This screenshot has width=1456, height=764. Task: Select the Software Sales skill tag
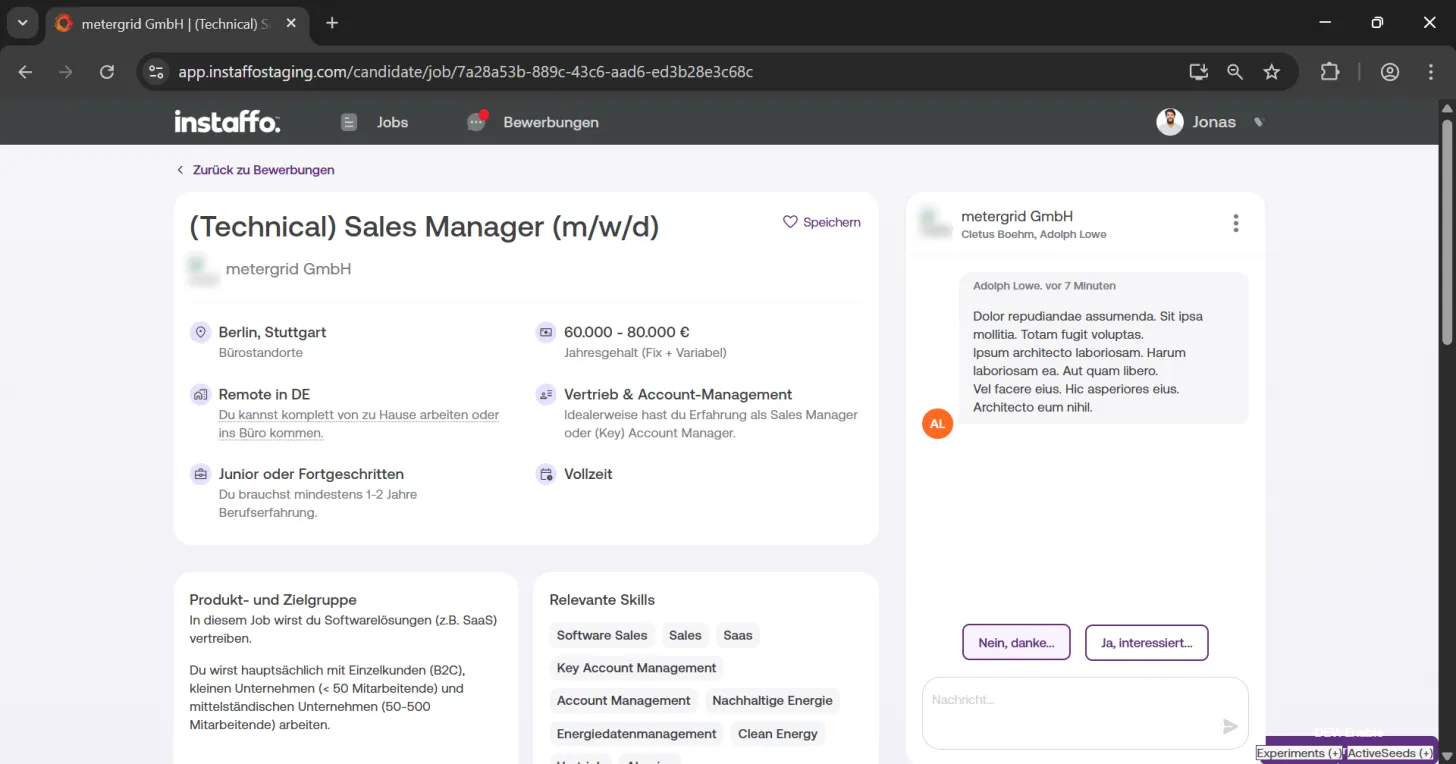[602, 635]
